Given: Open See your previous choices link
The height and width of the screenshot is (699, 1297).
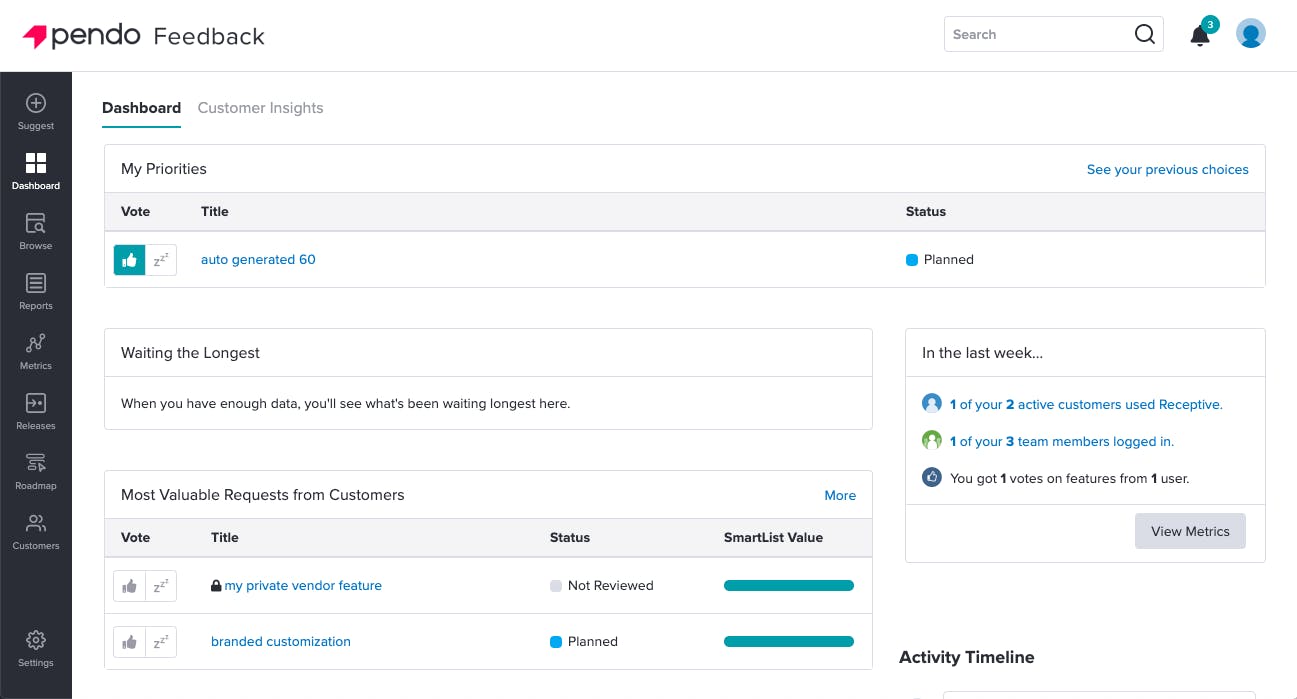Looking at the screenshot, I should click(x=1167, y=170).
